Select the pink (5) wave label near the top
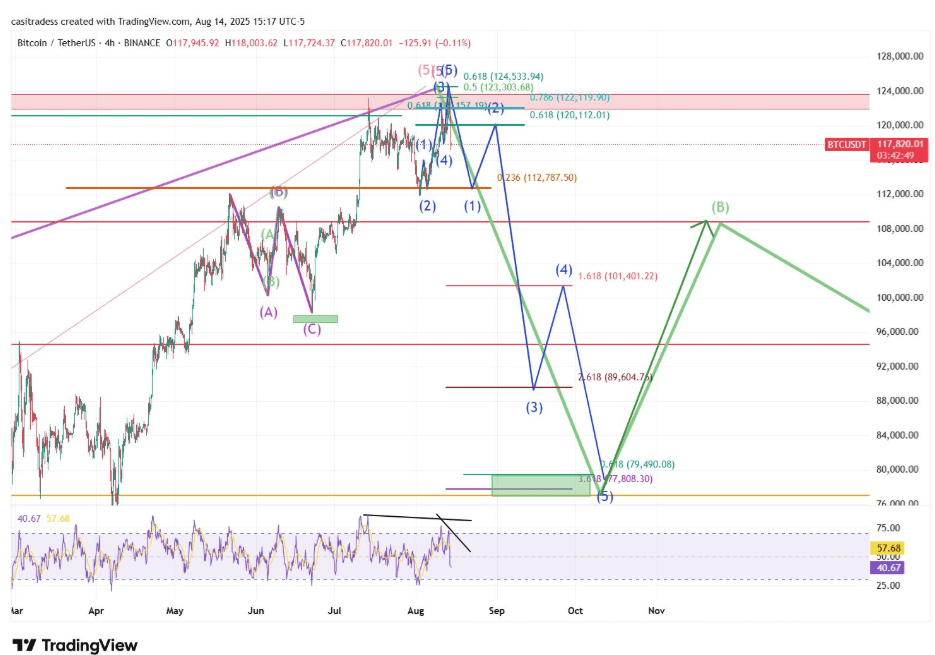The height and width of the screenshot is (655, 935). tap(424, 70)
